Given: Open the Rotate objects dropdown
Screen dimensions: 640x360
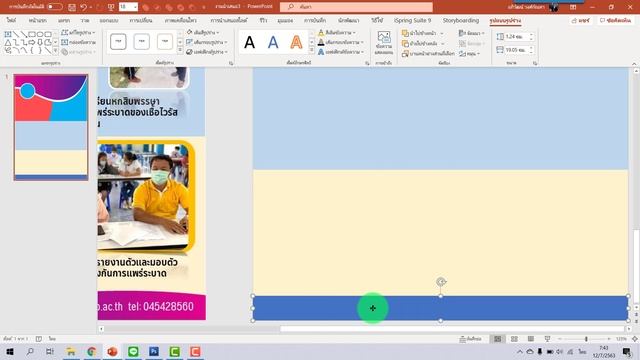Looking at the screenshot, I should (469, 53).
